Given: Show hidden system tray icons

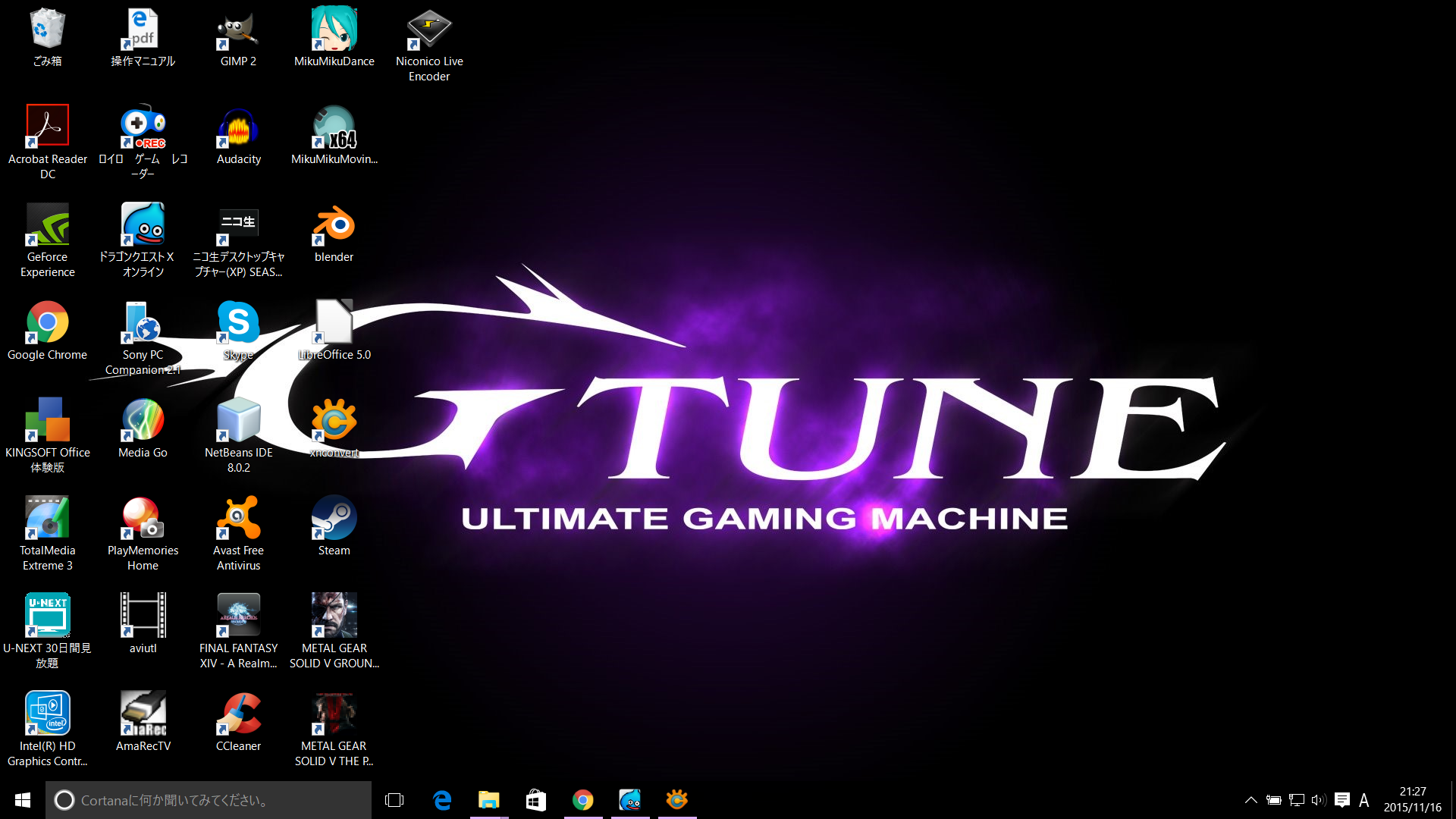Looking at the screenshot, I should (x=1251, y=800).
